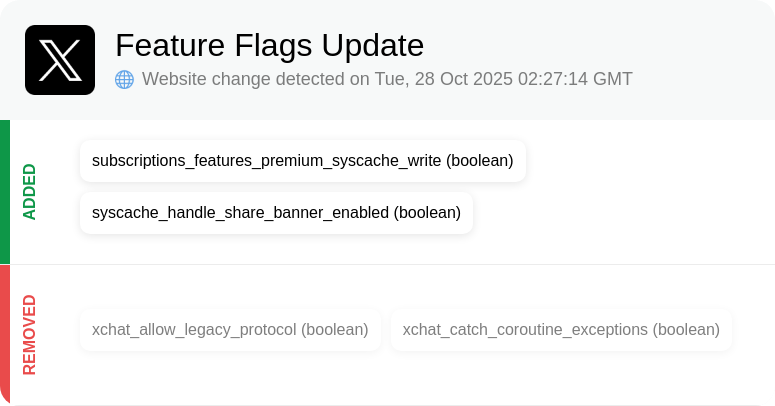Click the green ADDED section label
Image resolution: width=775 pixels, height=406 pixels.
click(30, 192)
